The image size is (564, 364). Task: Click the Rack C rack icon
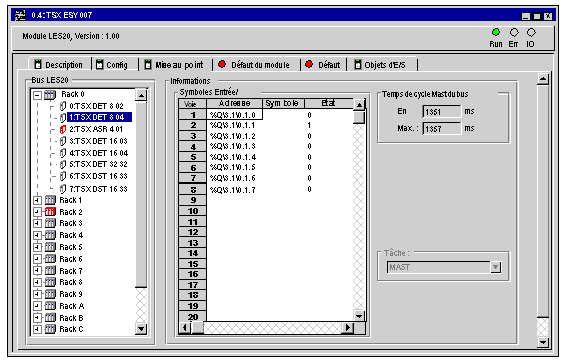[50, 329]
